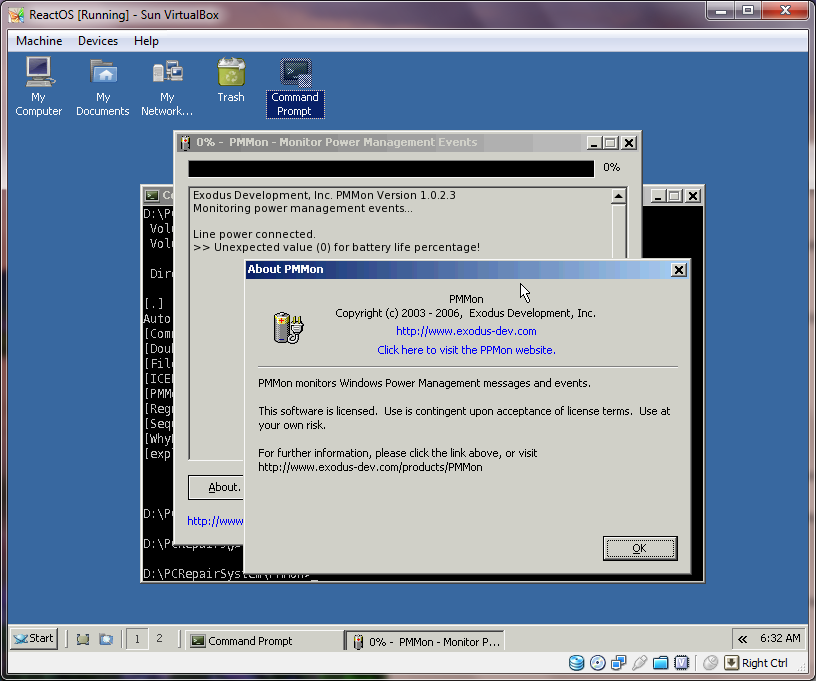Open the VirtualBox Help menu
This screenshot has height=681, width=816.
(146, 41)
